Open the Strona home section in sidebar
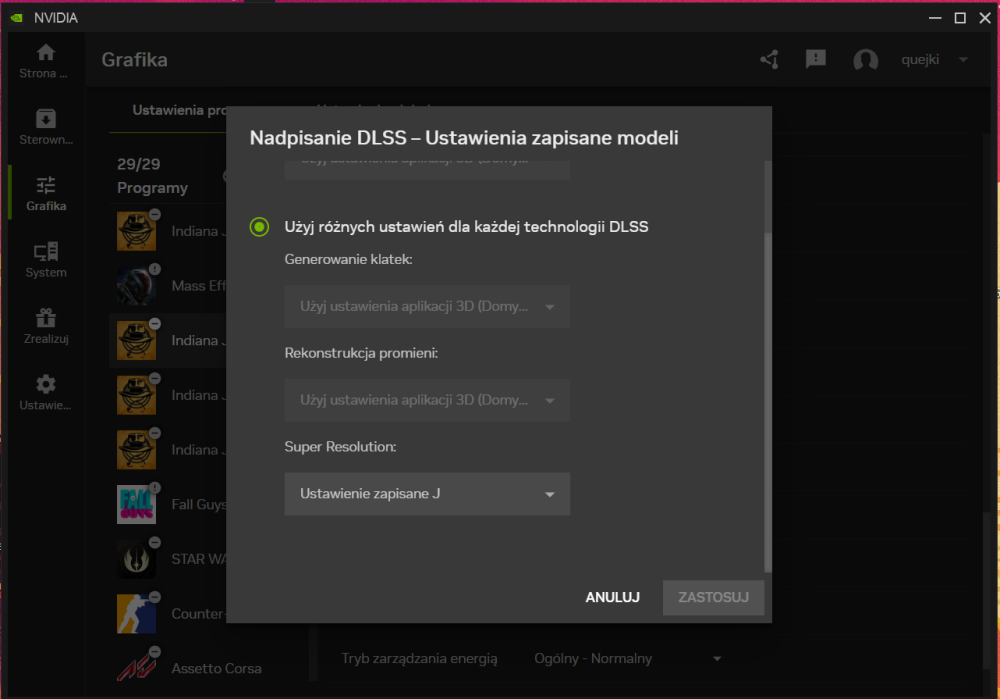This screenshot has width=1000, height=699. (x=44, y=58)
